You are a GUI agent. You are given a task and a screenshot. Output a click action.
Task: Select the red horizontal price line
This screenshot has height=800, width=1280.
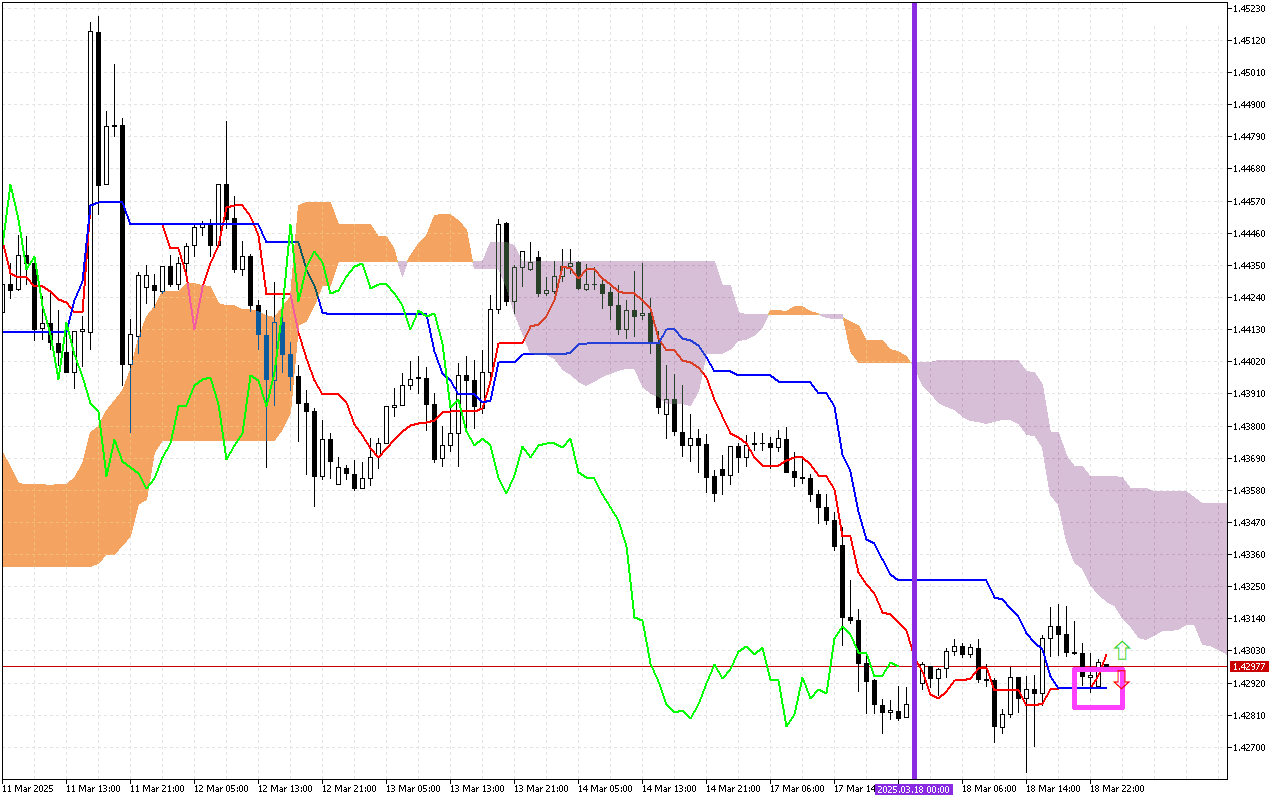[613, 666]
